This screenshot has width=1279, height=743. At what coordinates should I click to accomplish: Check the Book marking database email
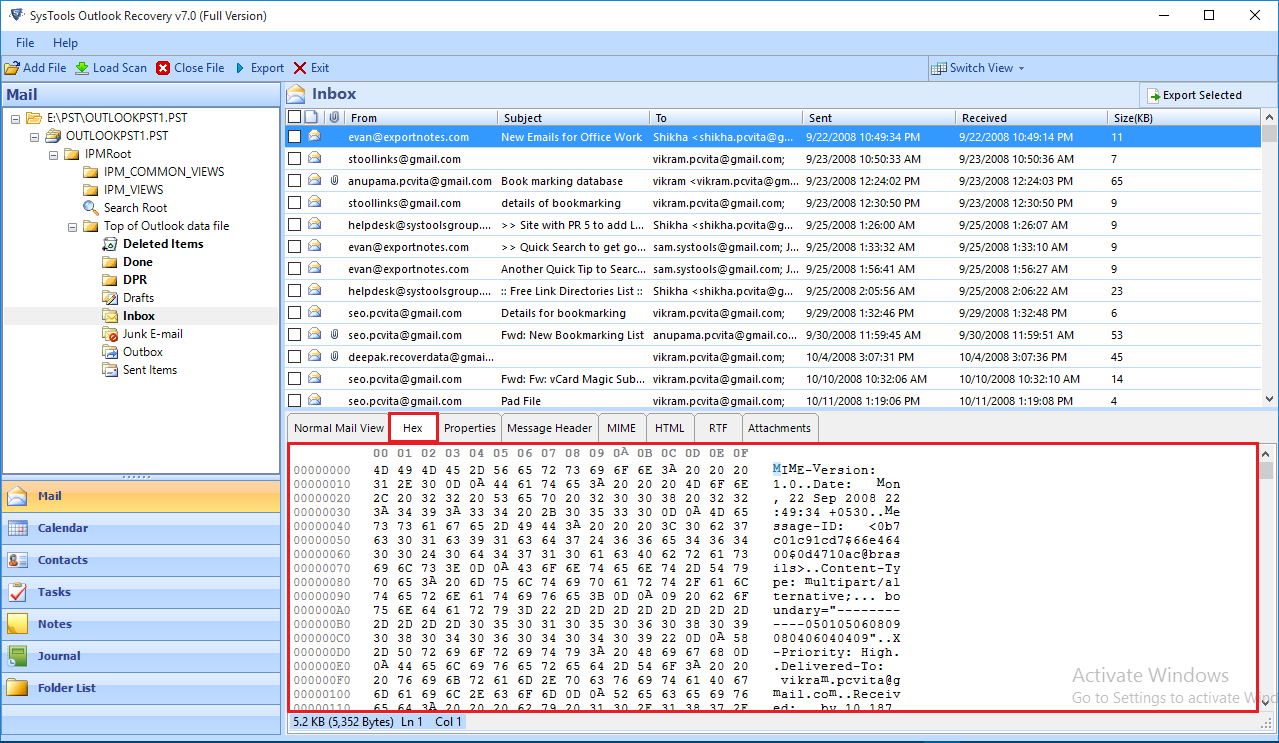[294, 181]
